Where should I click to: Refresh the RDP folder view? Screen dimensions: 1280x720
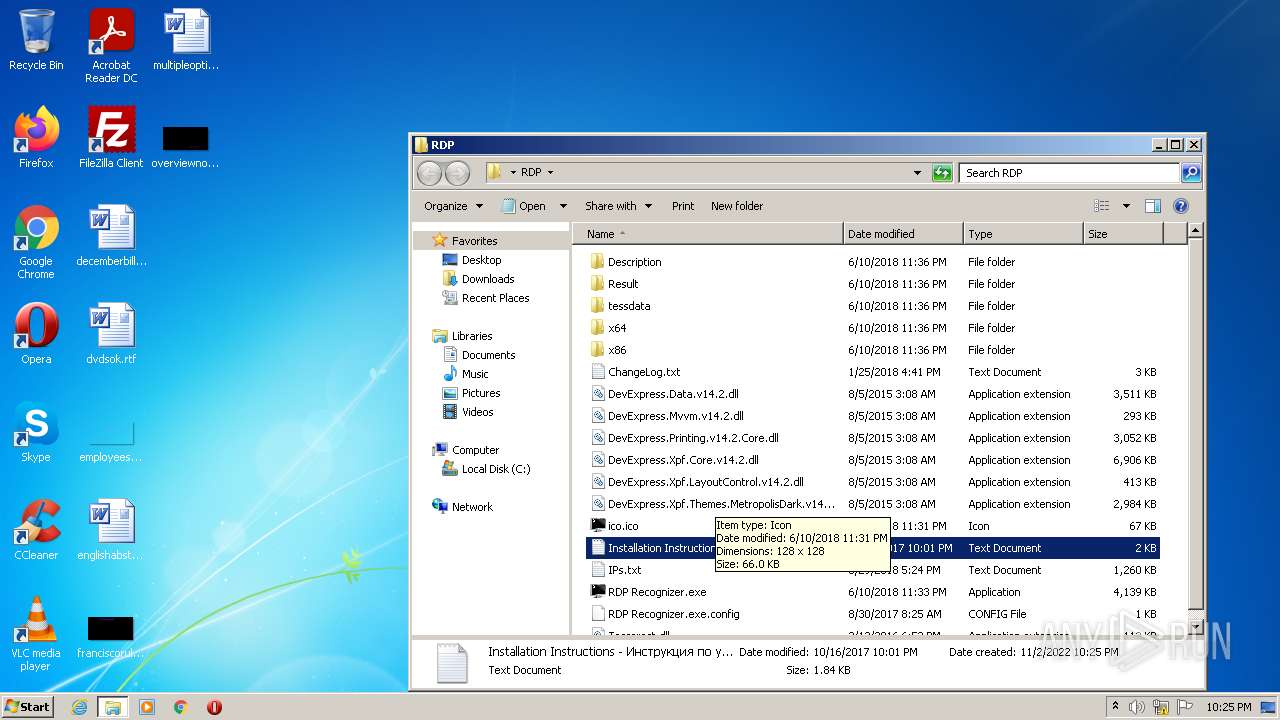(x=941, y=173)
